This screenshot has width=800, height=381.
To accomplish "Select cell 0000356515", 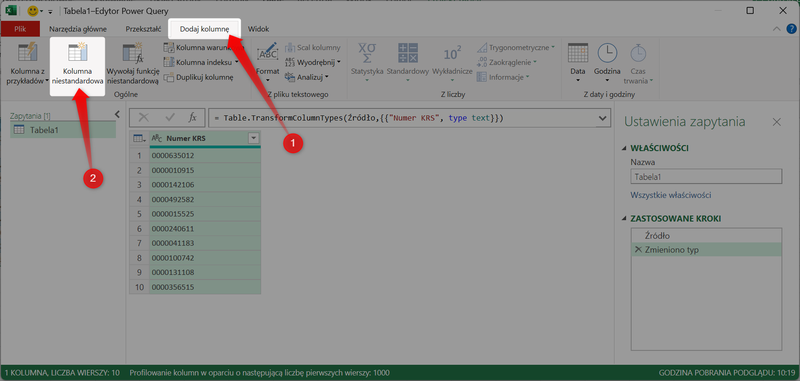I will [x=205, y=287].
